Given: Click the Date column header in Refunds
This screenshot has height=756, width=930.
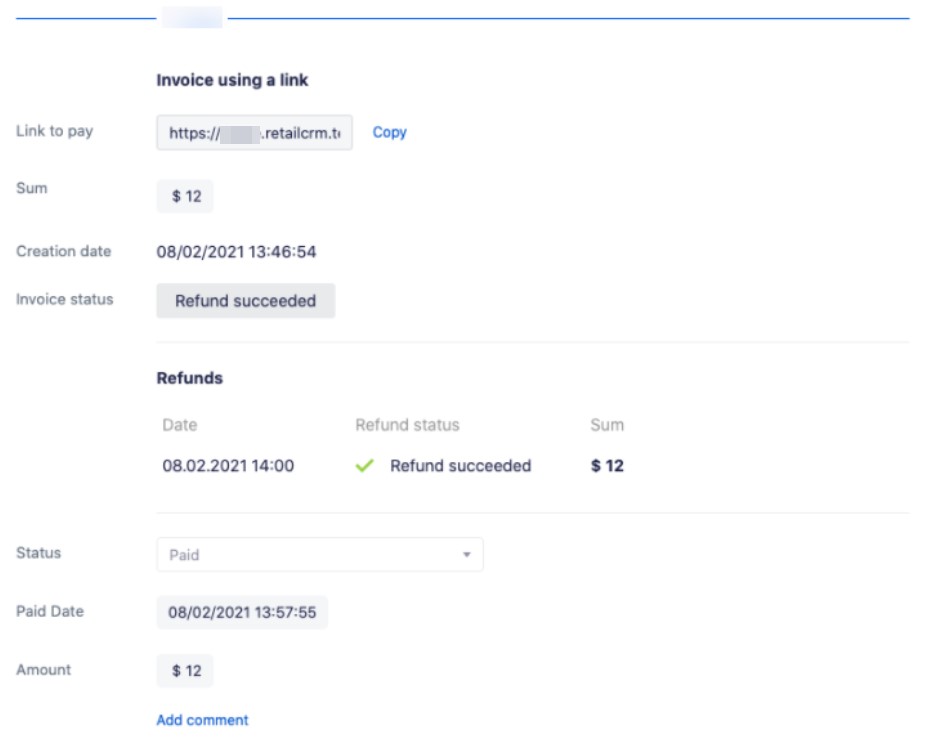Looking at the screenshot, I should click(x=180, y=425).
